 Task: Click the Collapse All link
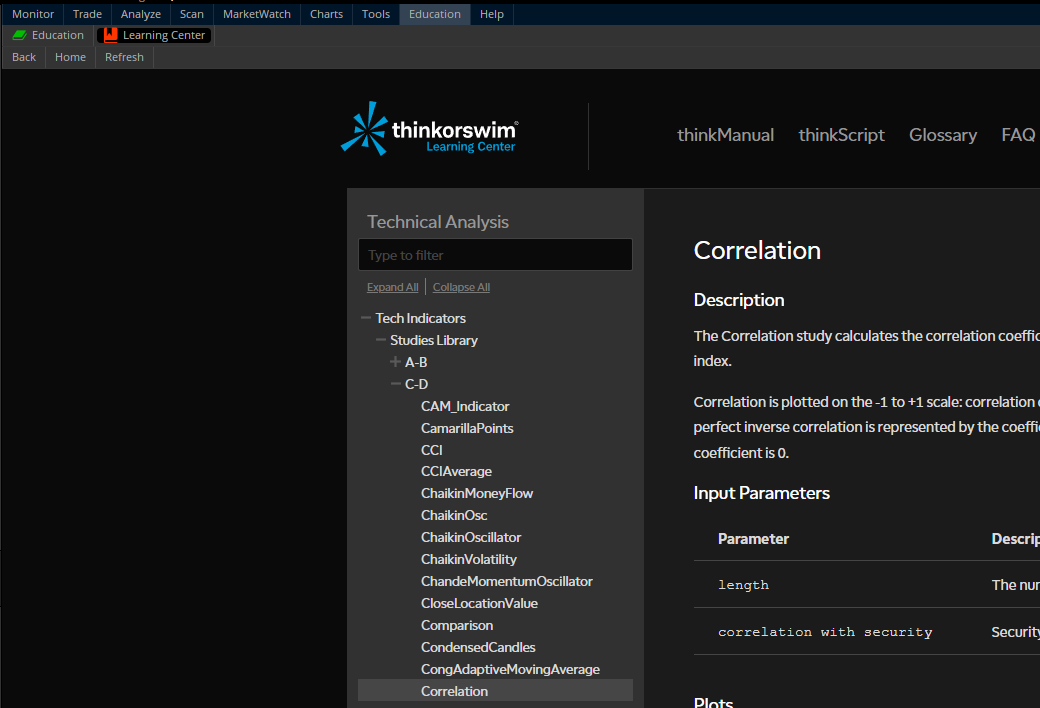tap(461, 287)
